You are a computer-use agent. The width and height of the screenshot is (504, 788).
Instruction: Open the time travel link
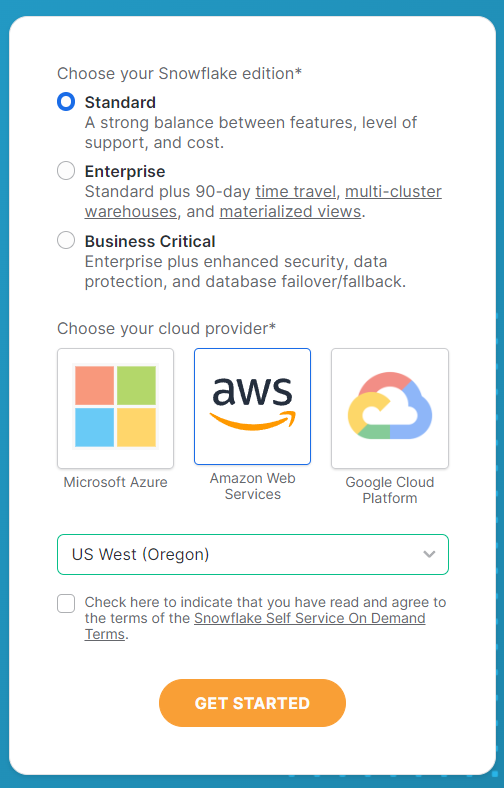(295, 191)
